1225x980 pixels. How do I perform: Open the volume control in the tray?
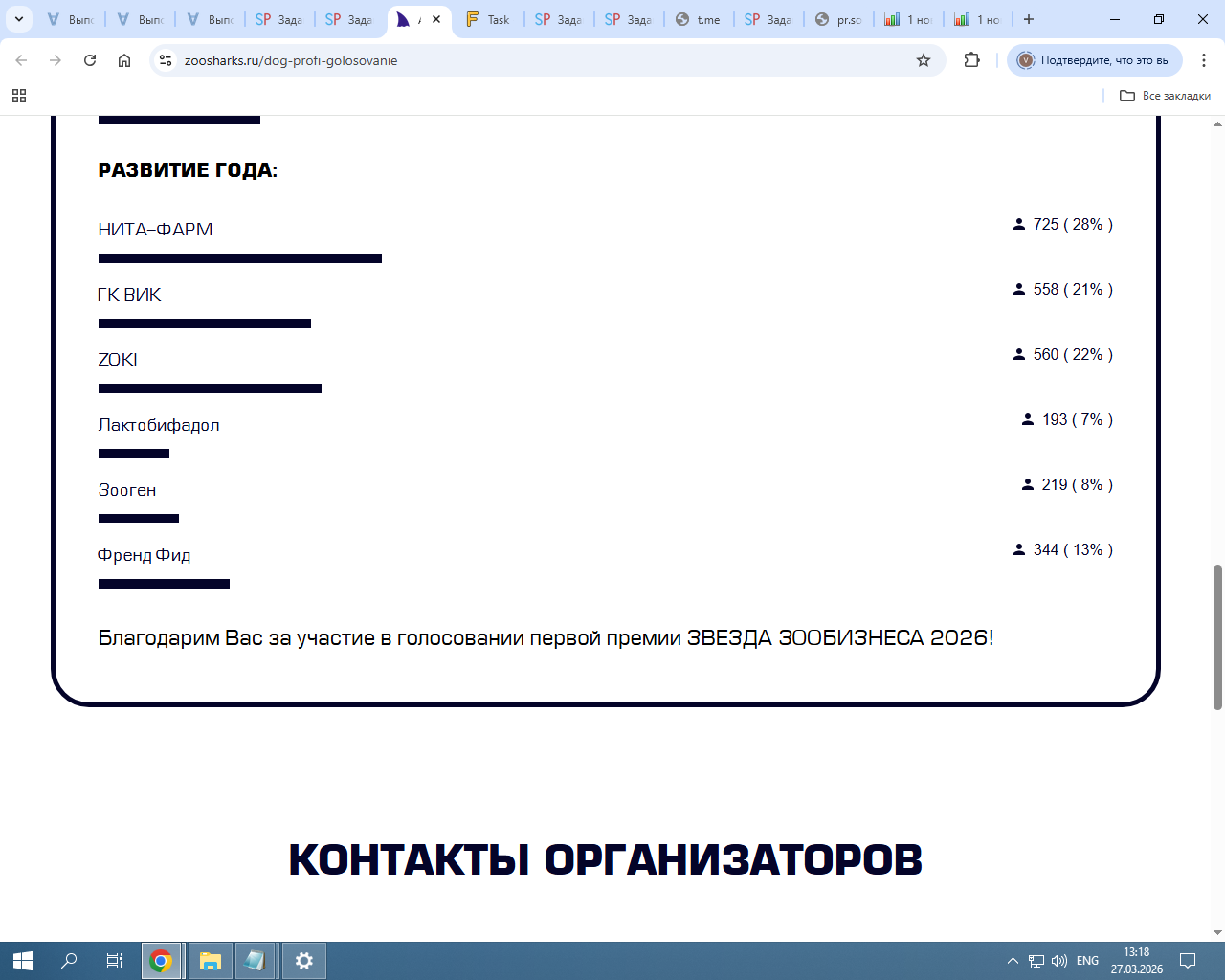[x=1059, y=961]
